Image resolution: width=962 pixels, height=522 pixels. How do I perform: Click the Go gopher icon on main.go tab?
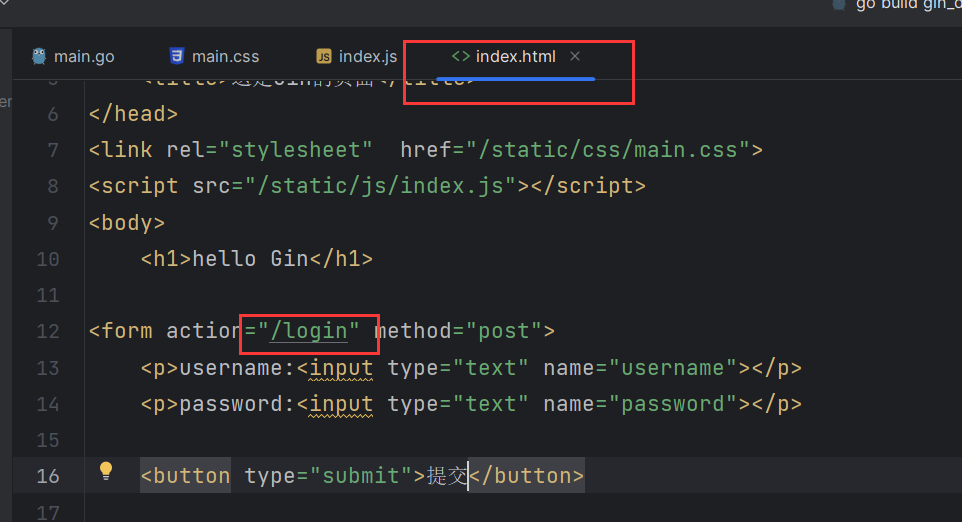39,56
